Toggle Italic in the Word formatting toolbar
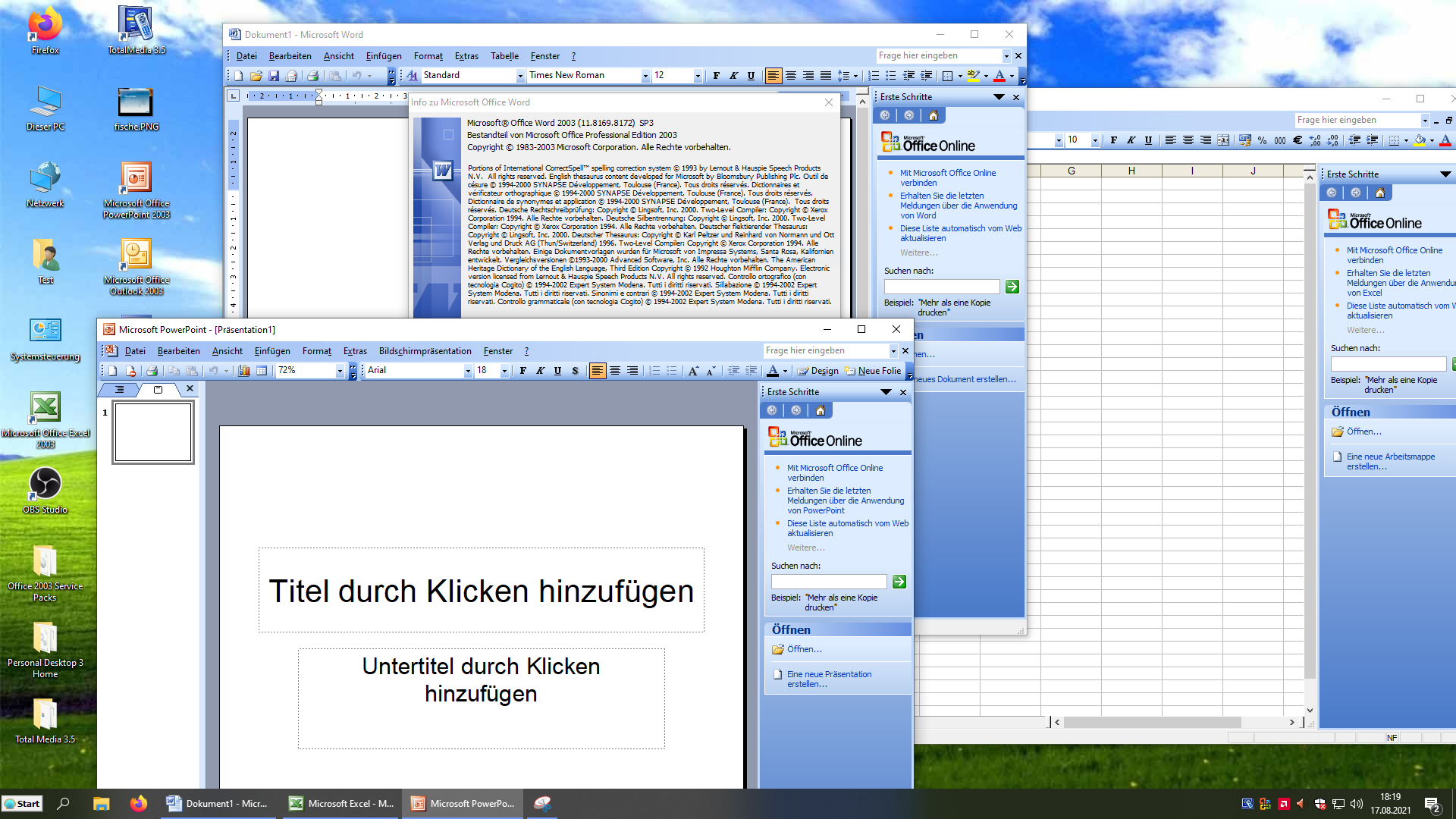 (x=733, y=76)
